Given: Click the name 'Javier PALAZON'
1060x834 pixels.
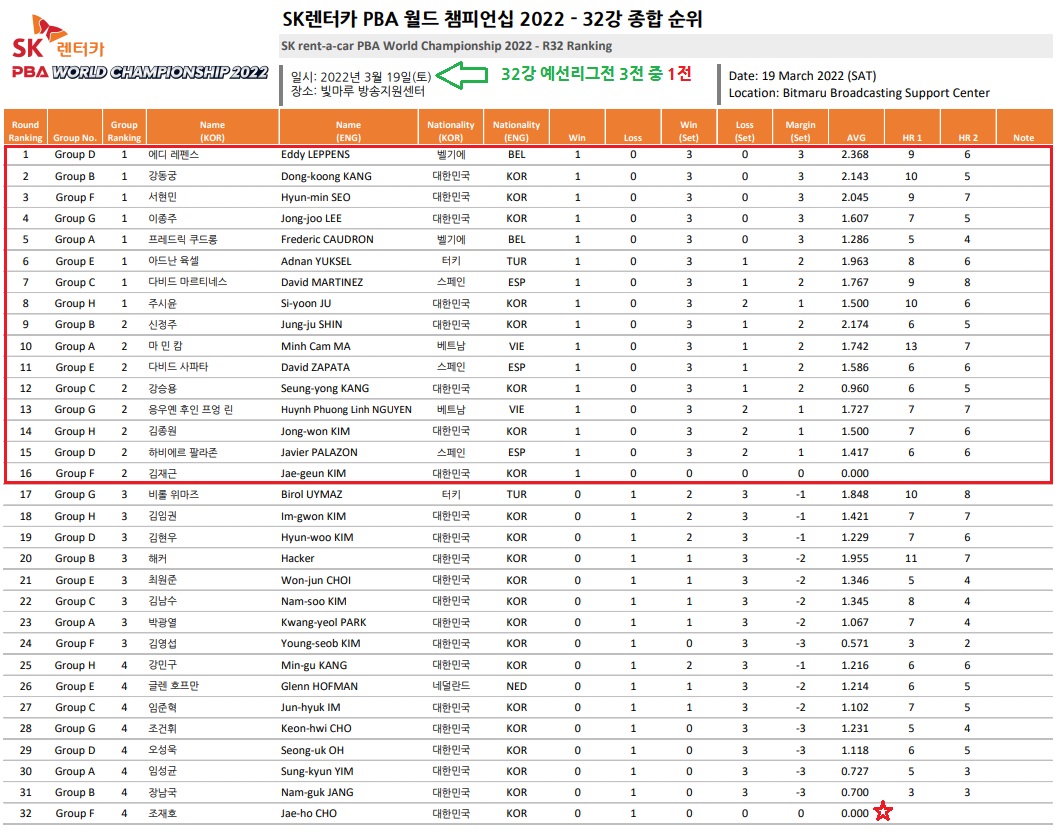Looking at the screenshot, I should (319, 452).
